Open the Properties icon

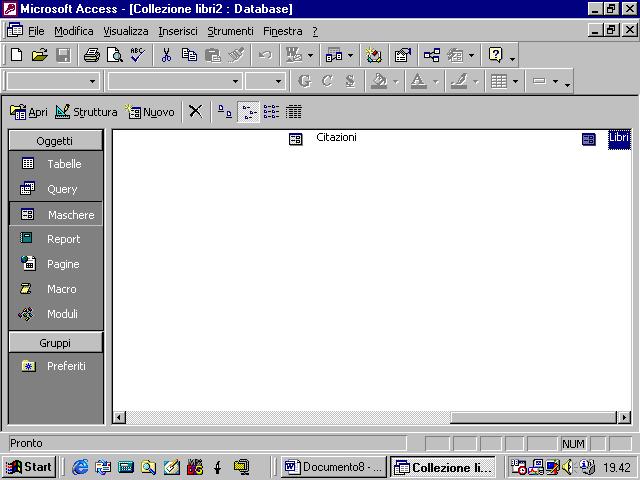pyautogui.click(x=403, y=55)
